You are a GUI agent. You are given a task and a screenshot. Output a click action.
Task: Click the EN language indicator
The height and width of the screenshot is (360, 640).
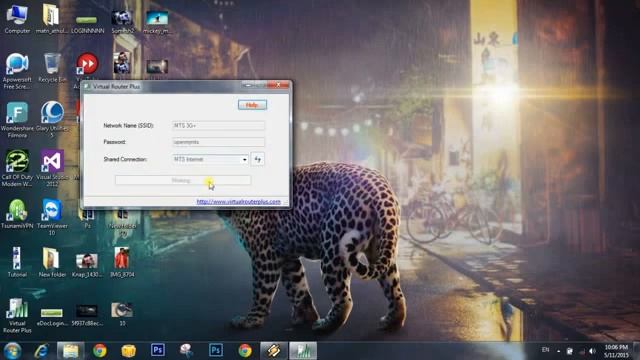click(545, 350)
